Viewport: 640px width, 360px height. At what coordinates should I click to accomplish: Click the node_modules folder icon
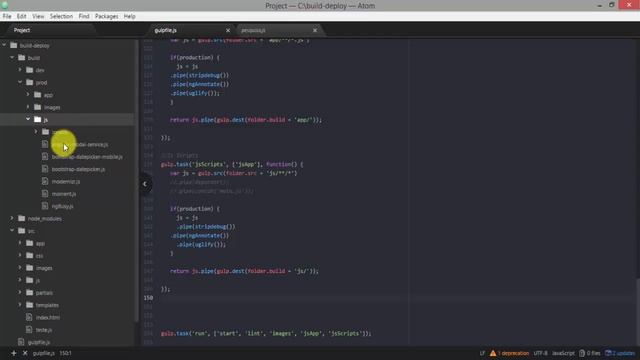(x=22, y=218)
